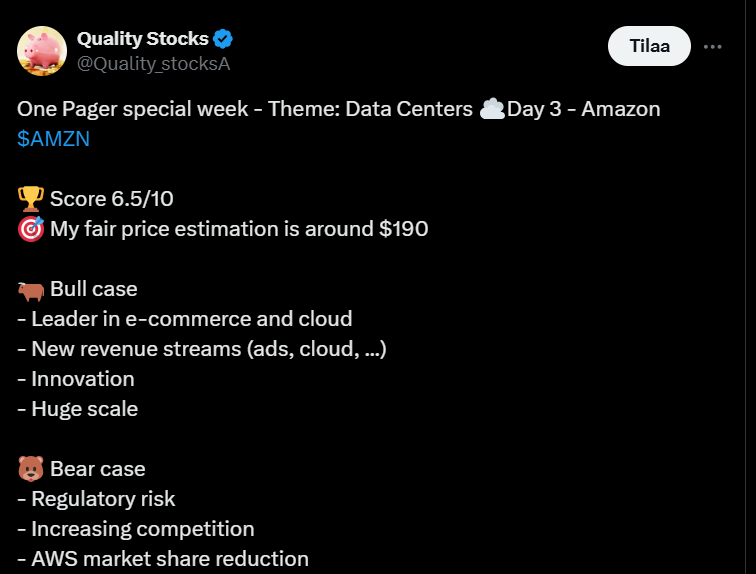Click the trophy emoji beside Score

tap(30, 199)
